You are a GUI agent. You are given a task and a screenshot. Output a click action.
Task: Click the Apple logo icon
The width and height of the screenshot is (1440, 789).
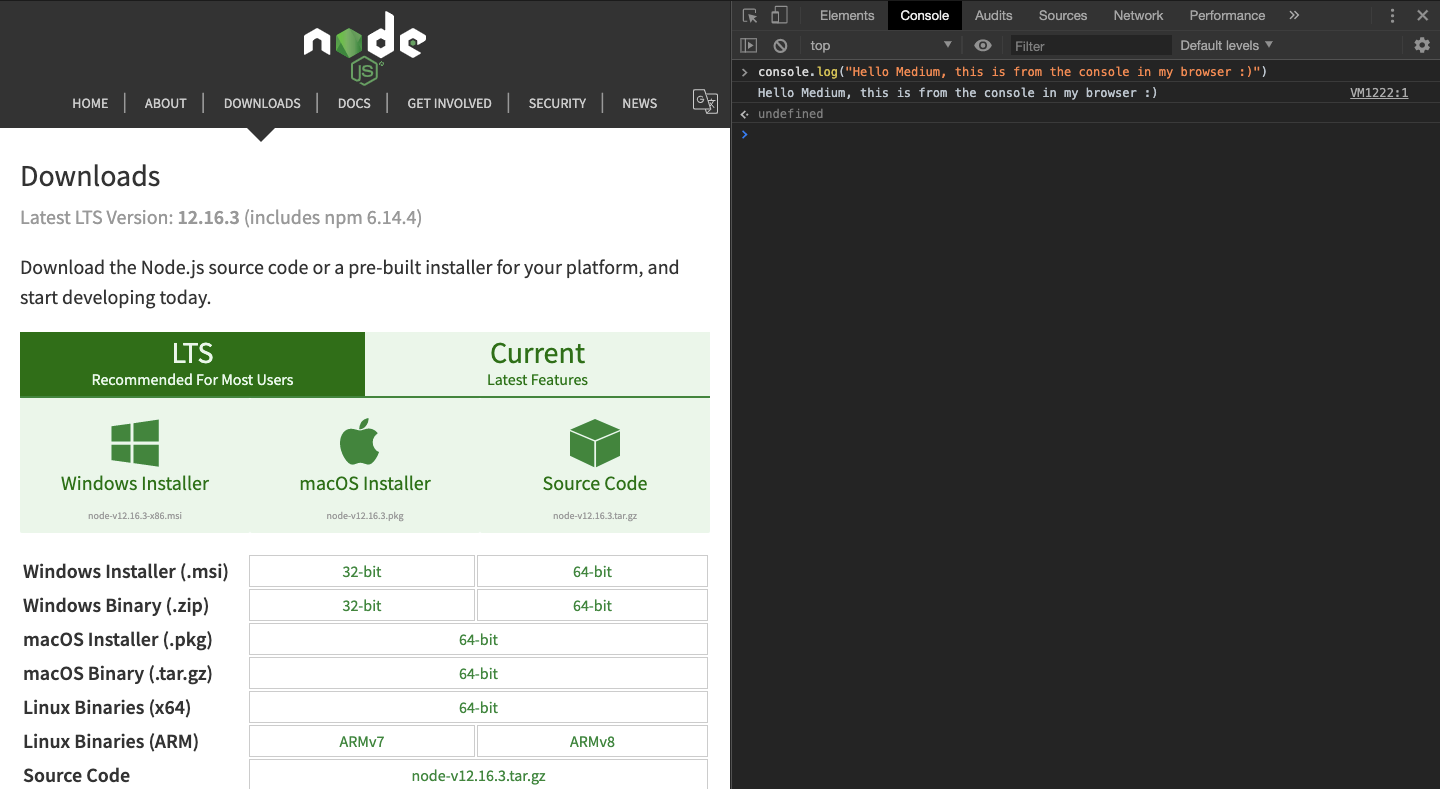pos(360,441)
